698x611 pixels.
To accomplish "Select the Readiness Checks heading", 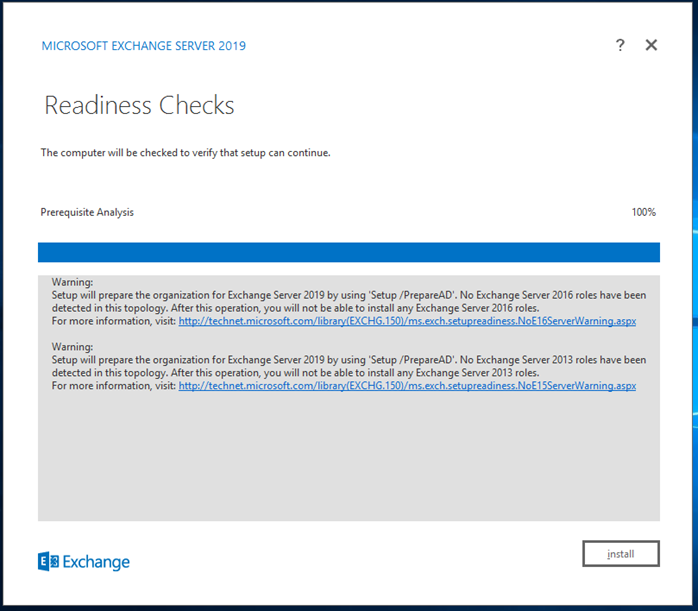I will click(139, 105).
